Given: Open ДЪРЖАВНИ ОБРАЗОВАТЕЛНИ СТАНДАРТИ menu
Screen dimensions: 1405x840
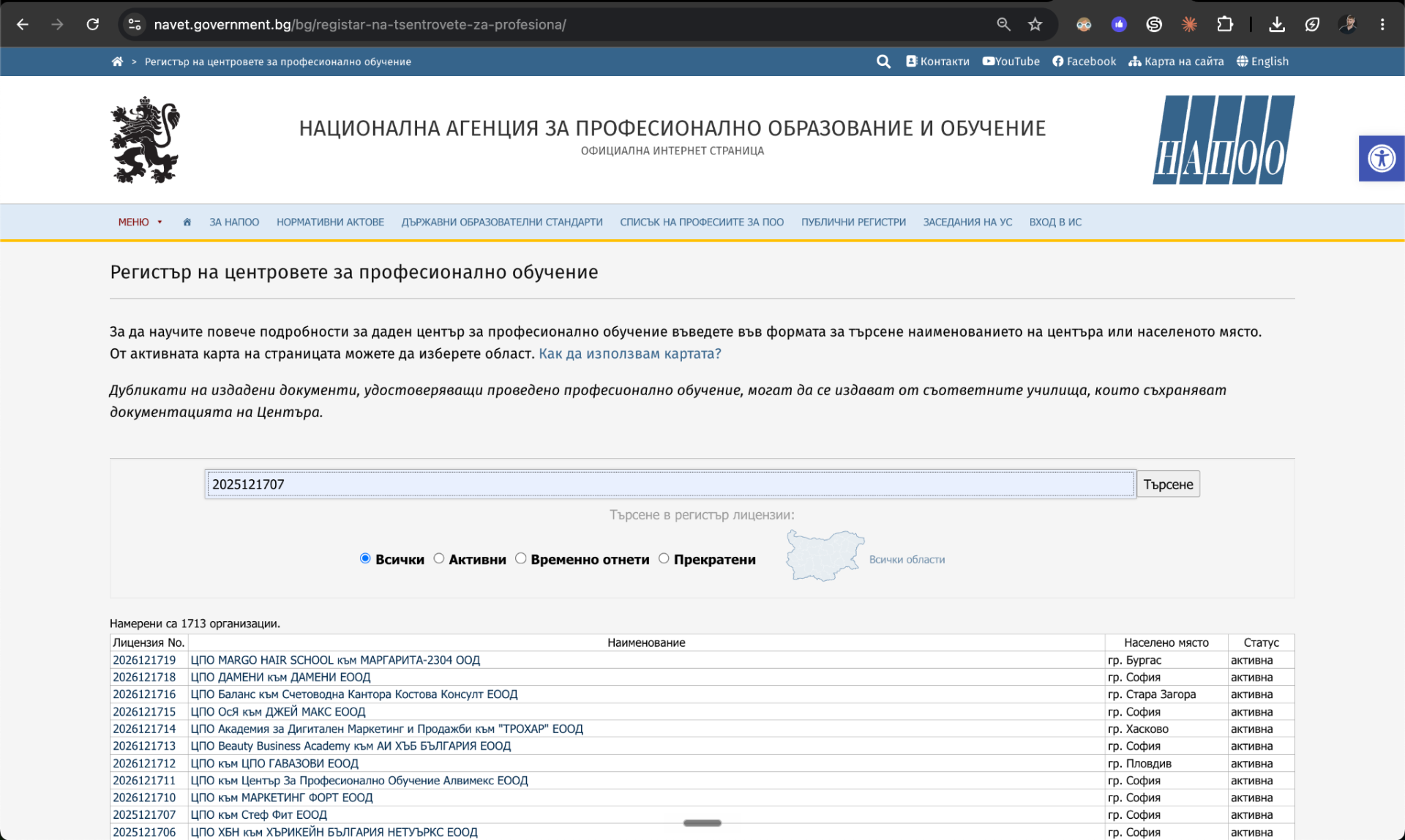Looking at the screenshot, I should [502, 222].
